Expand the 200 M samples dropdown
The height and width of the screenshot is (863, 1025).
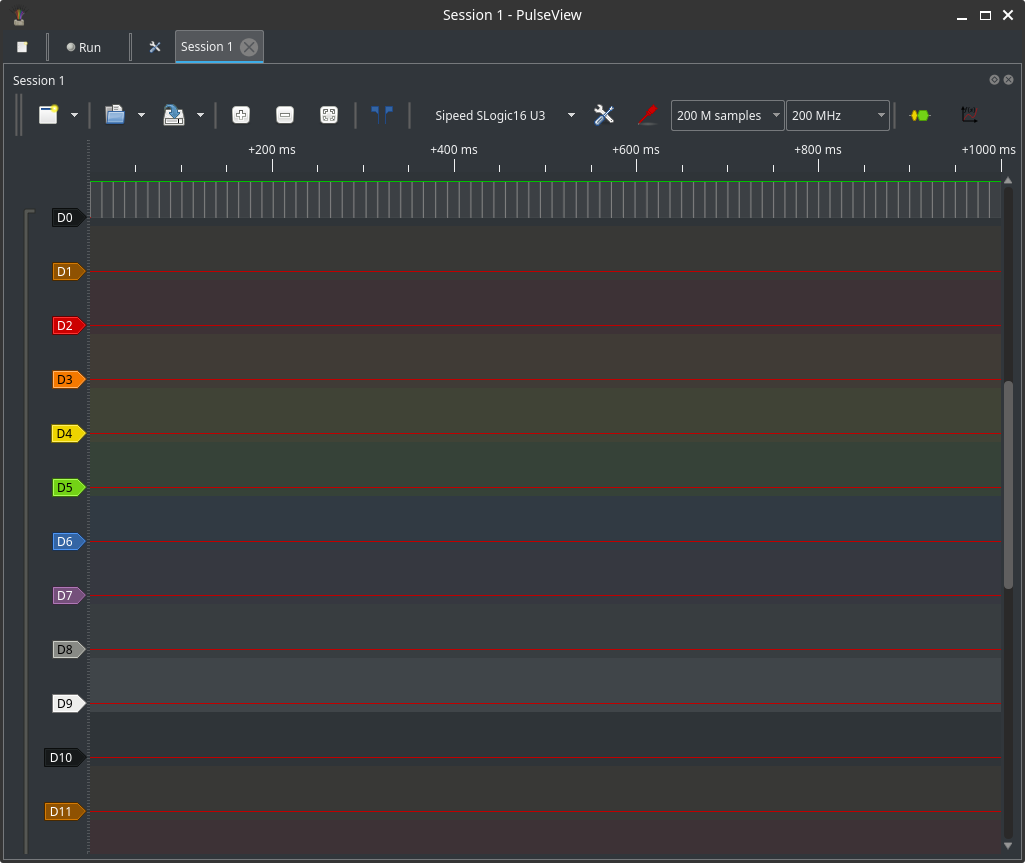click(727, 116)
